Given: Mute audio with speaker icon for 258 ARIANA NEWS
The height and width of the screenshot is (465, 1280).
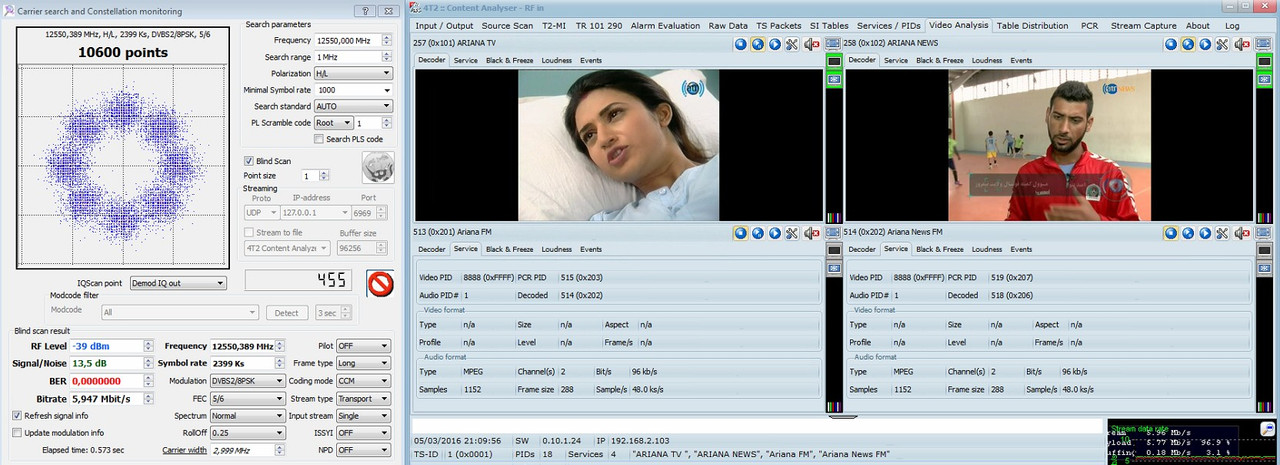Looking at the screenshot, I should click(x=1241, y=44).
